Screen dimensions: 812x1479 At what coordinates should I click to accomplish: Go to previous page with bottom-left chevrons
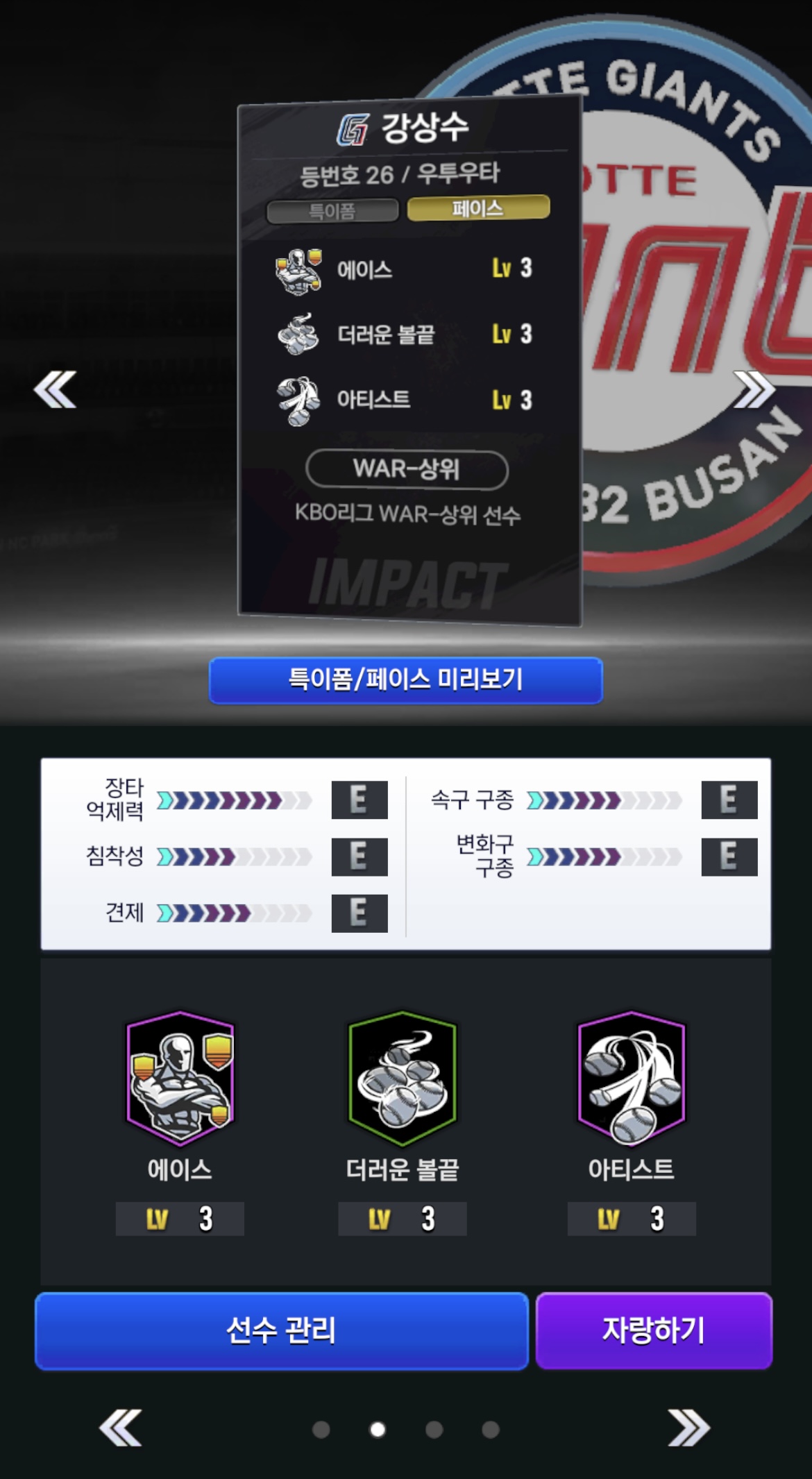pos(121,1428)
